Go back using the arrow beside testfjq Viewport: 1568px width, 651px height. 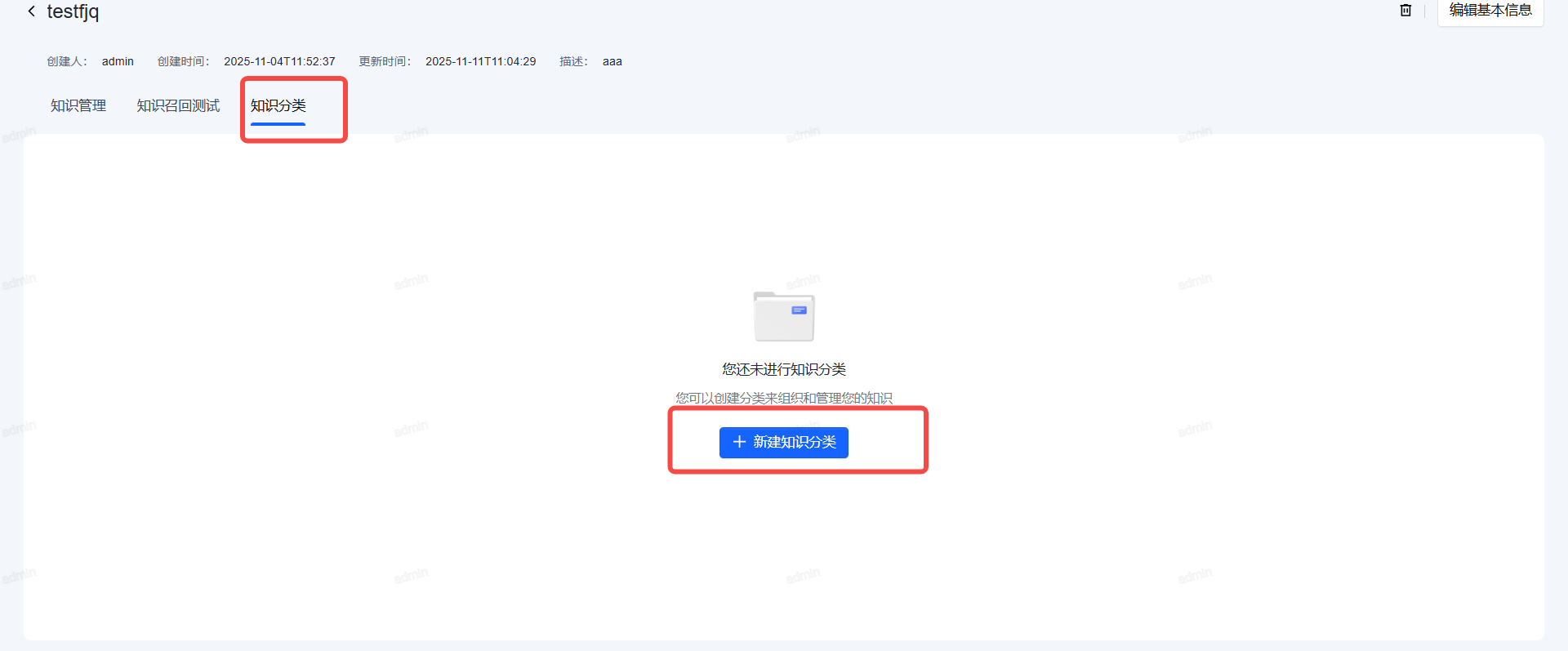pos(31,11)
